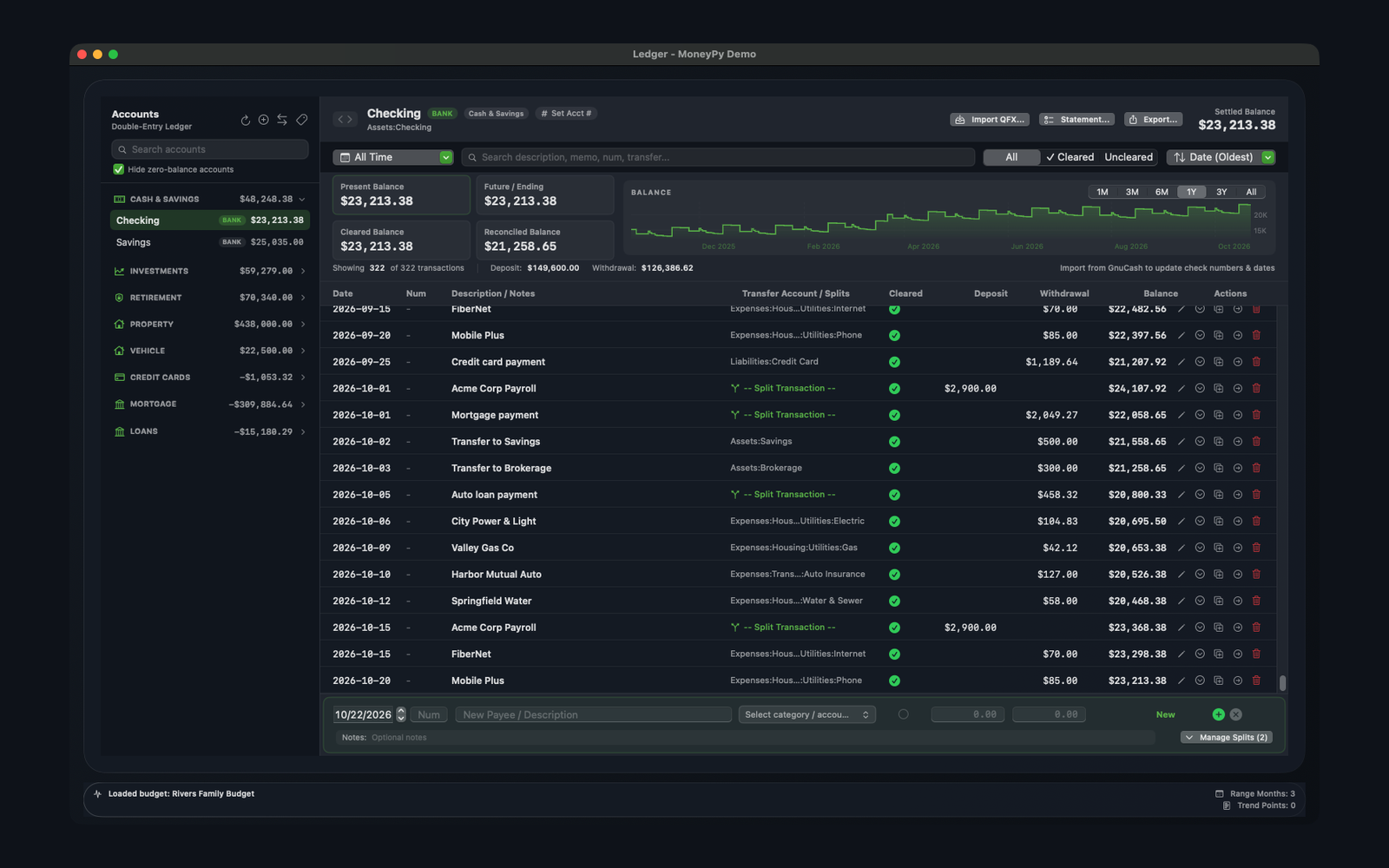Click the Mobile Plus 2026-10-20 delete icon
This screenshot has width=1389, height=868.
[x=1256, y=681]
